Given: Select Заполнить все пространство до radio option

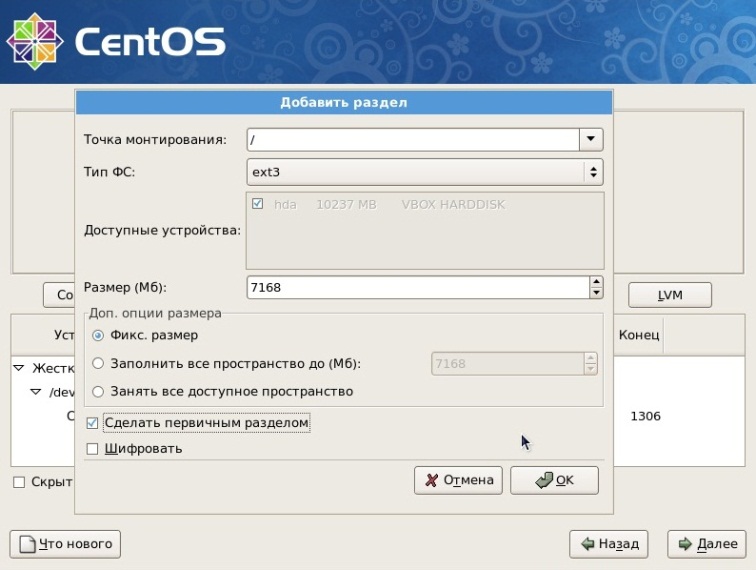Looking at the screenshot, I should click(98, 363).
